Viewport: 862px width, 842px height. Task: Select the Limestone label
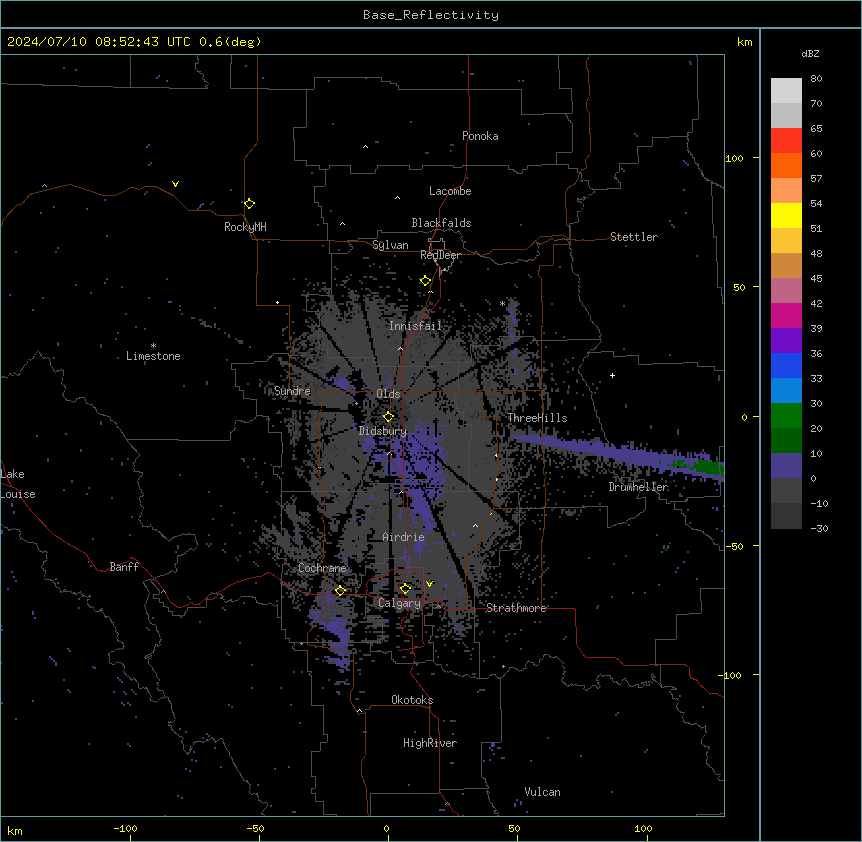pyautogui.click(x=153, y=356)
